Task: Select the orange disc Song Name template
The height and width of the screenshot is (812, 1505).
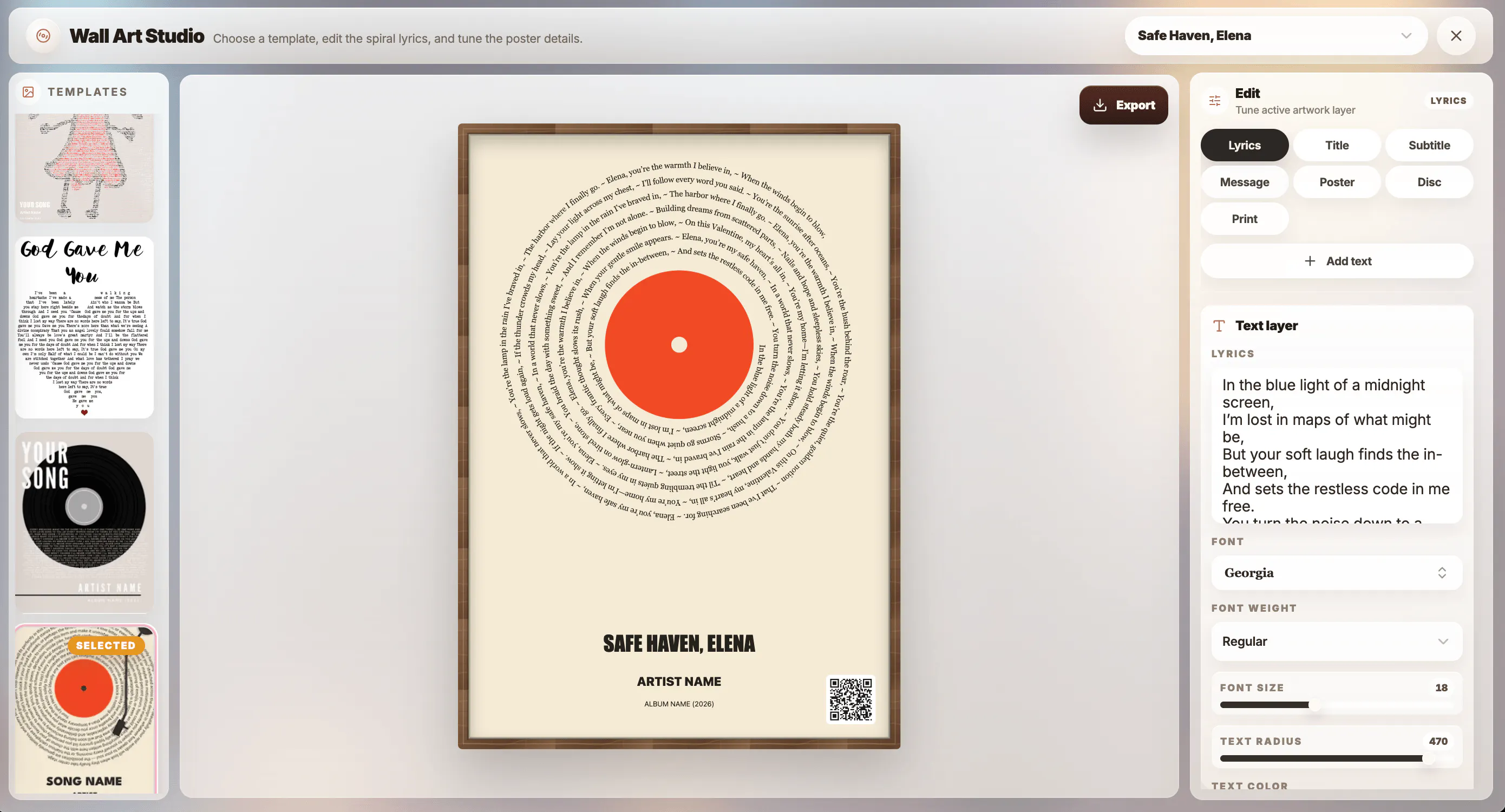Action: [86, 709]
